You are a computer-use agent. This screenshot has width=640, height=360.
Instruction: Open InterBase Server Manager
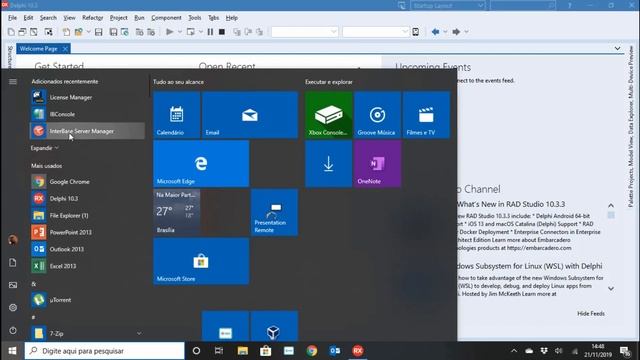pos(87,131)
